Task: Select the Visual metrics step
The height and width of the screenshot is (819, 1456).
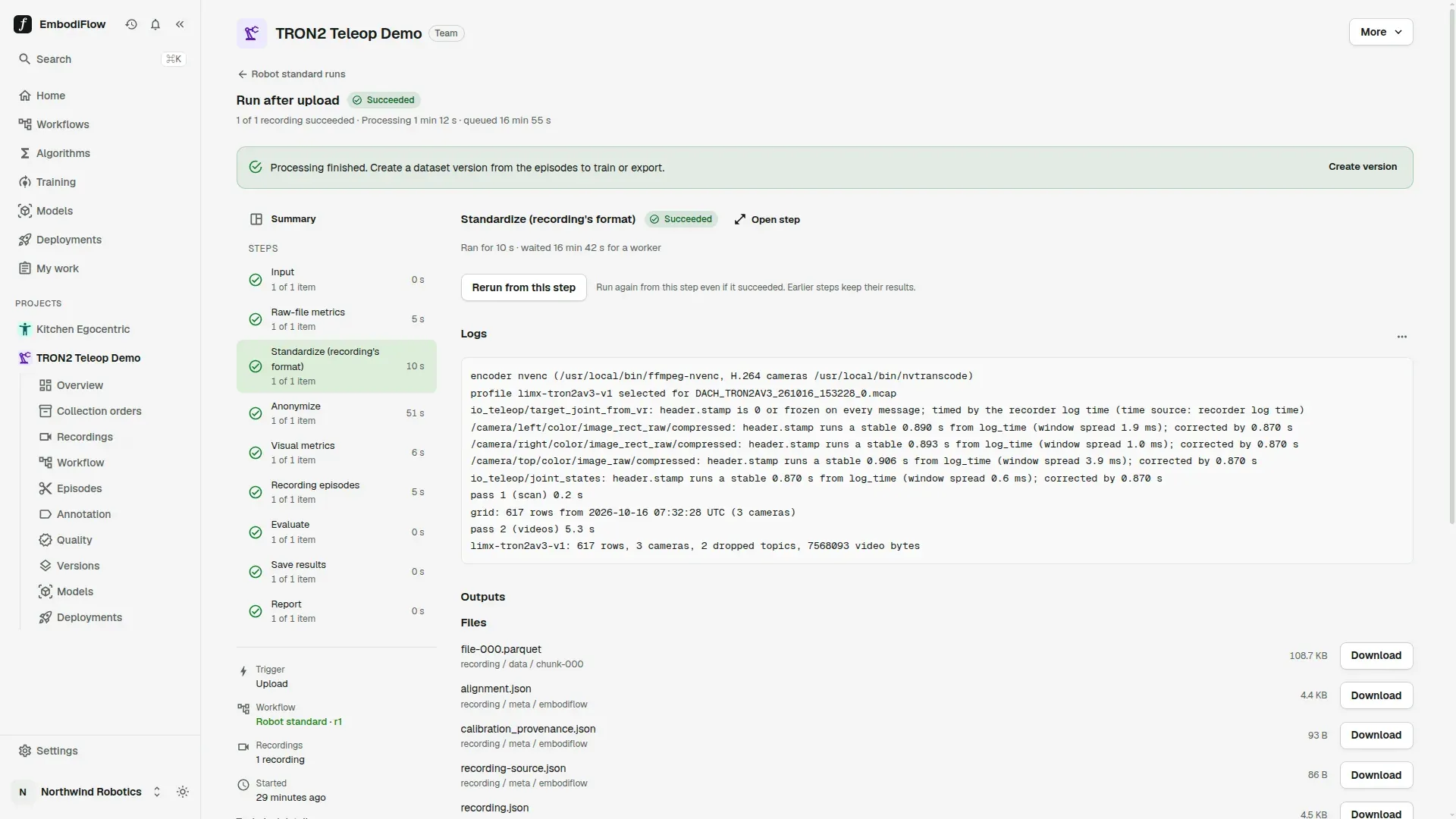Action: (x=336, y=453)
